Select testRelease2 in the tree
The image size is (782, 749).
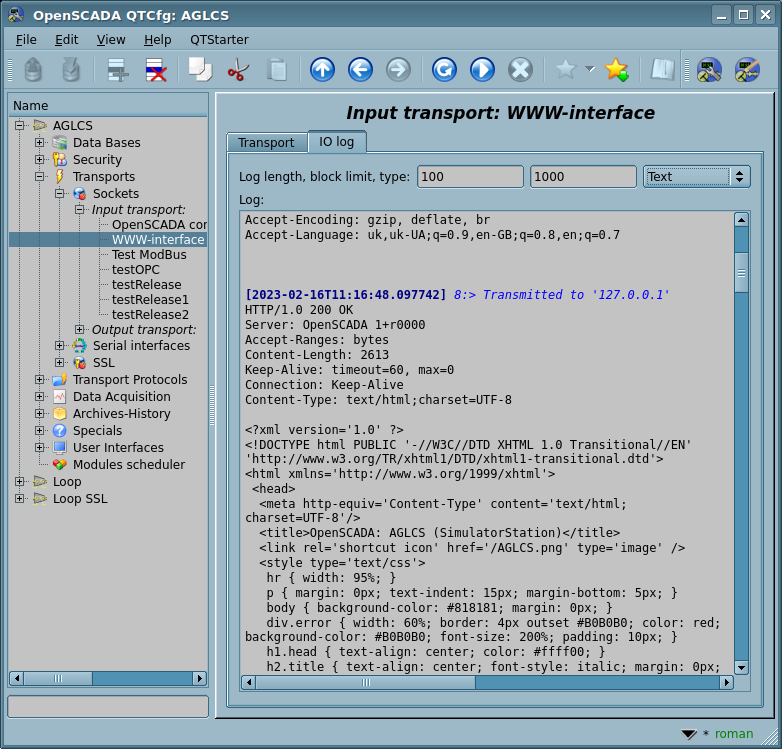tap(150, 314)
